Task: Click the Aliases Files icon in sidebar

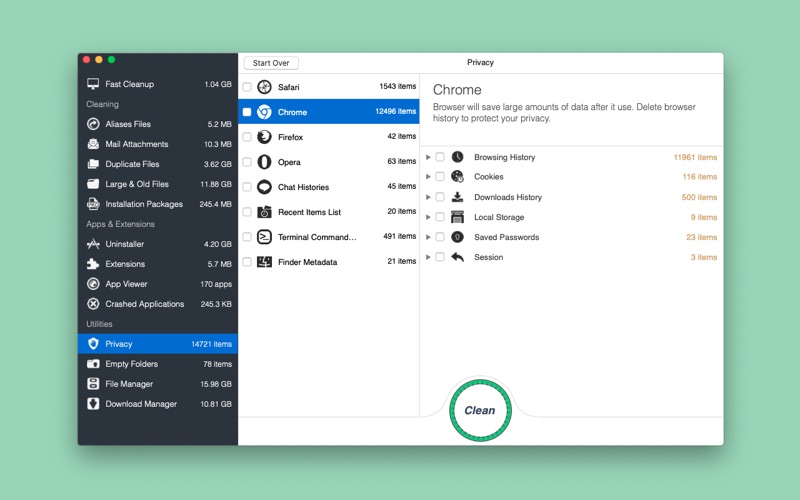Action: [93, 124]
